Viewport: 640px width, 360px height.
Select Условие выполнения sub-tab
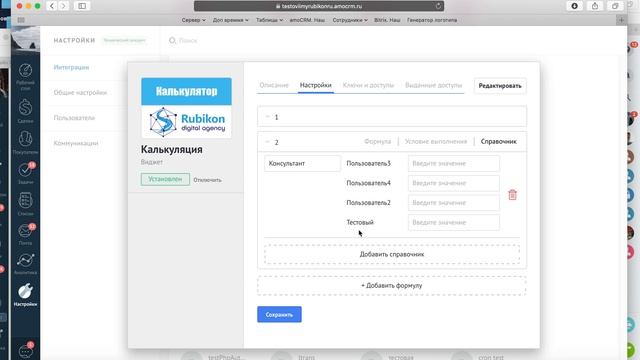436,142
